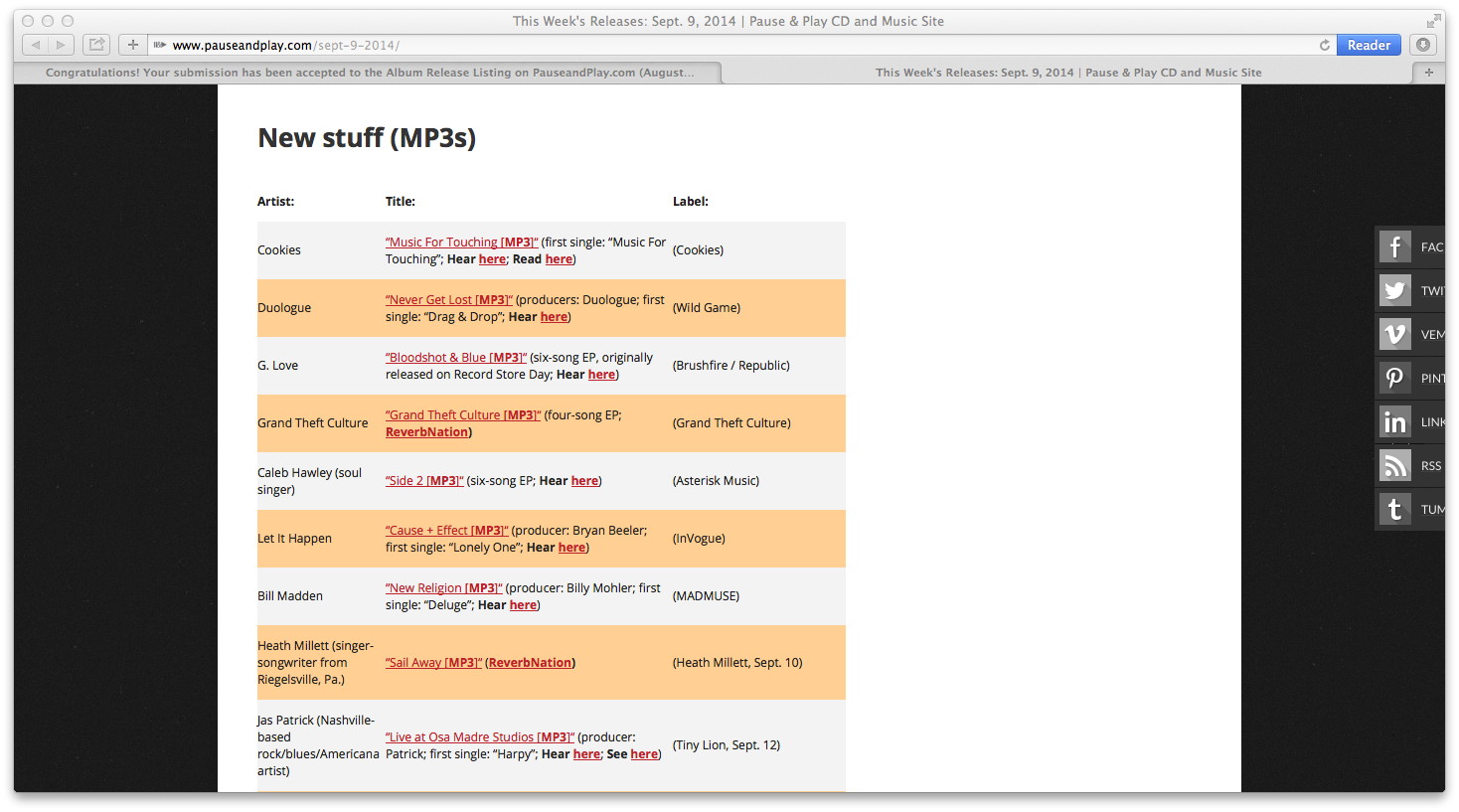Select label "(Tiny Lion, Sept. 12)"
The height and width of the screenshot is (812, 1459).
[x=727, y=745]
